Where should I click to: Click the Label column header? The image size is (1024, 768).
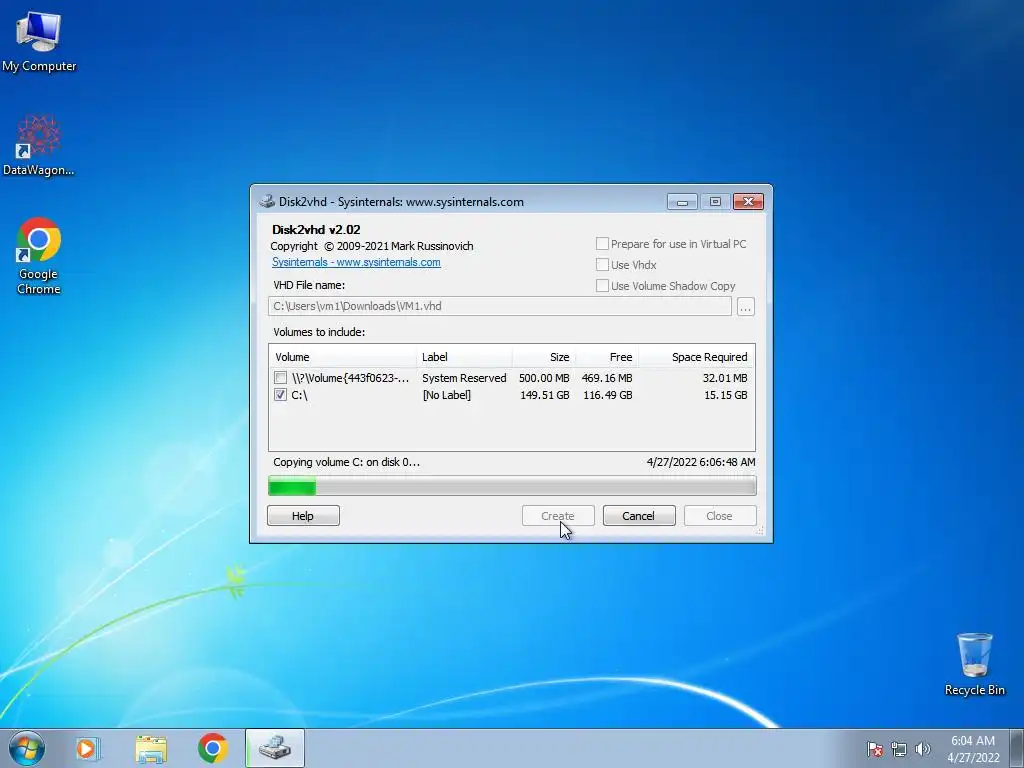(464, 357)
